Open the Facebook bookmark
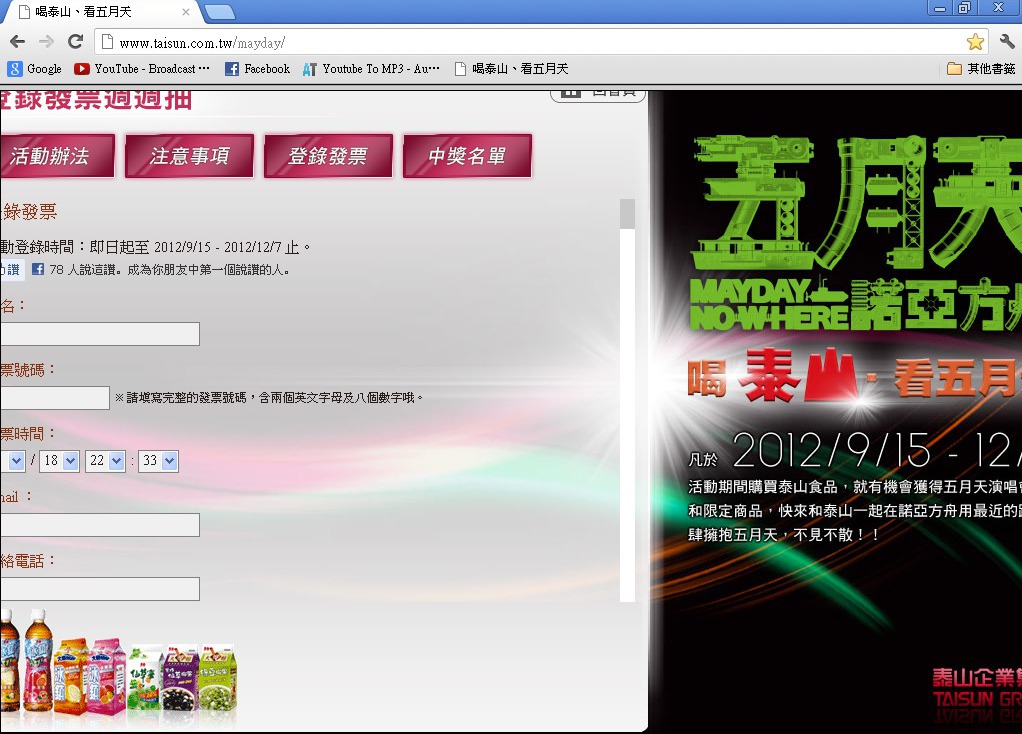The image size is (1022, 734). [x=257, y=68]
